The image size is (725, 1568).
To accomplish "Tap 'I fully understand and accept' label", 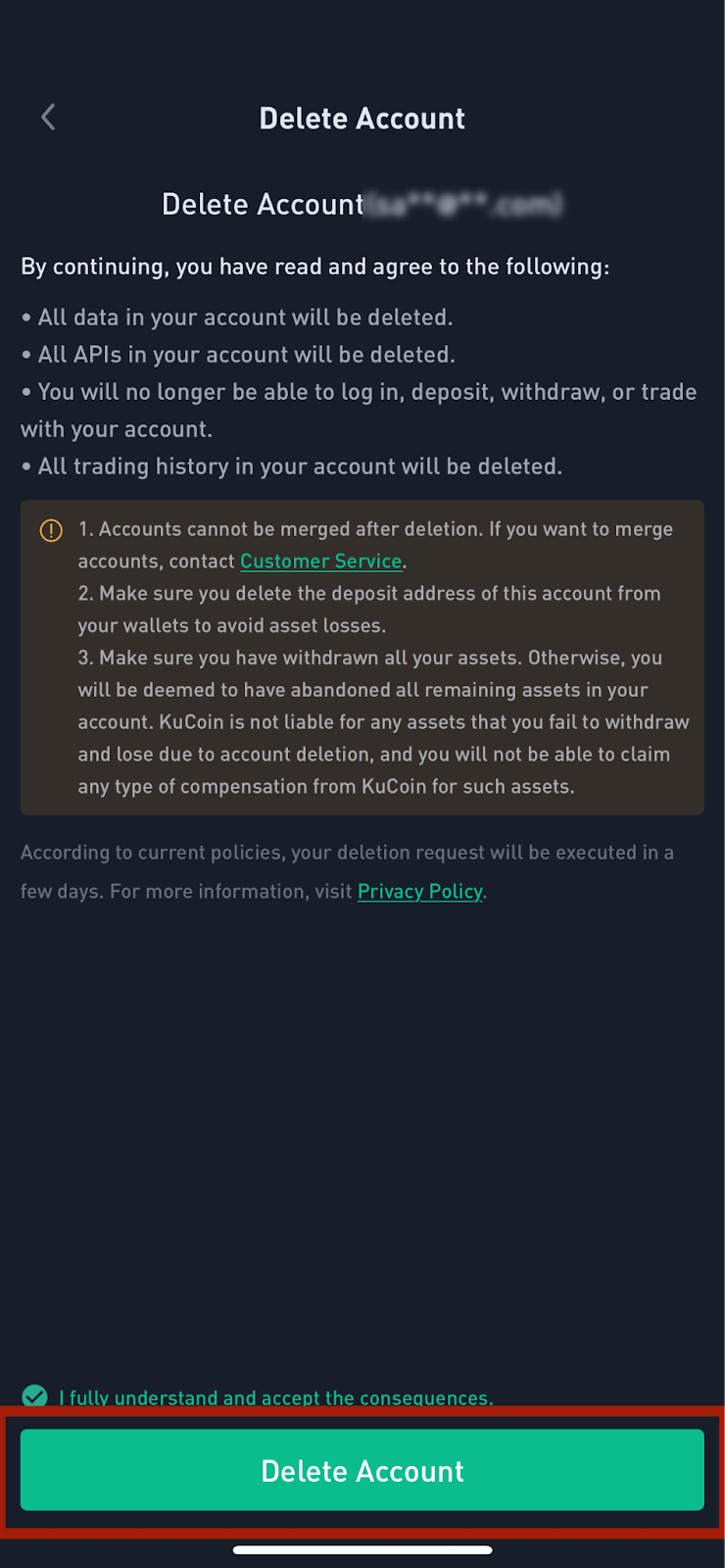I will coord(276,1397).
